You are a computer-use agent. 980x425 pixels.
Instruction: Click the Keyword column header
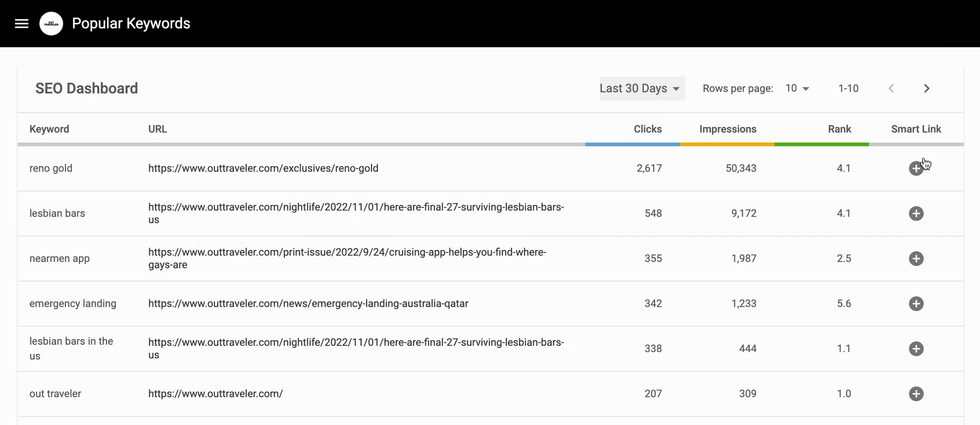[49, 129]
